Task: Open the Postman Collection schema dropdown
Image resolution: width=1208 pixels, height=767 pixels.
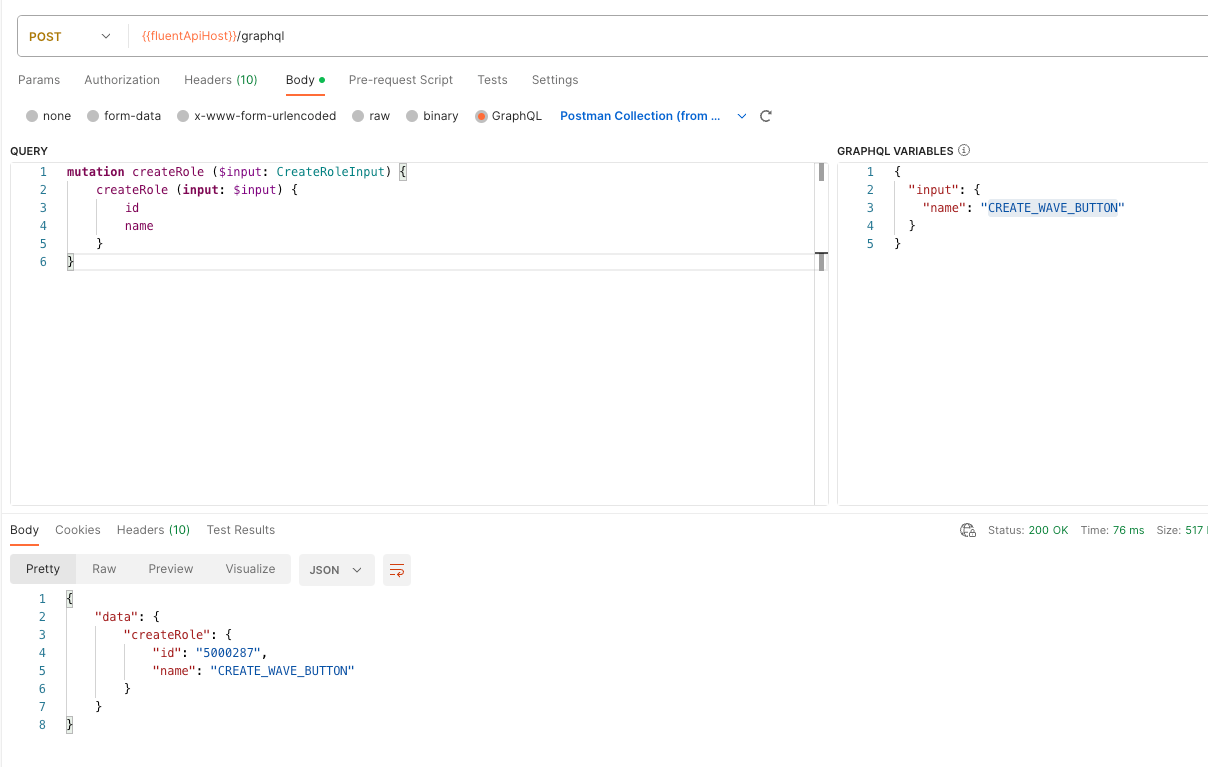Action: point(741,116)
